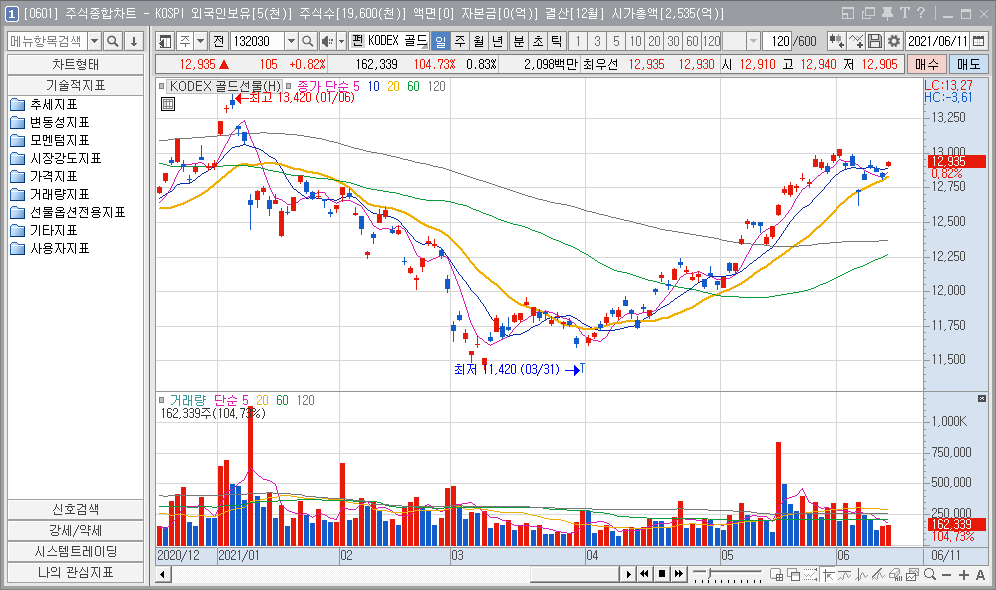Open the dropdown arrow beside speaker icon
This screenshot has width=996, height=590.
pos(341,41)
